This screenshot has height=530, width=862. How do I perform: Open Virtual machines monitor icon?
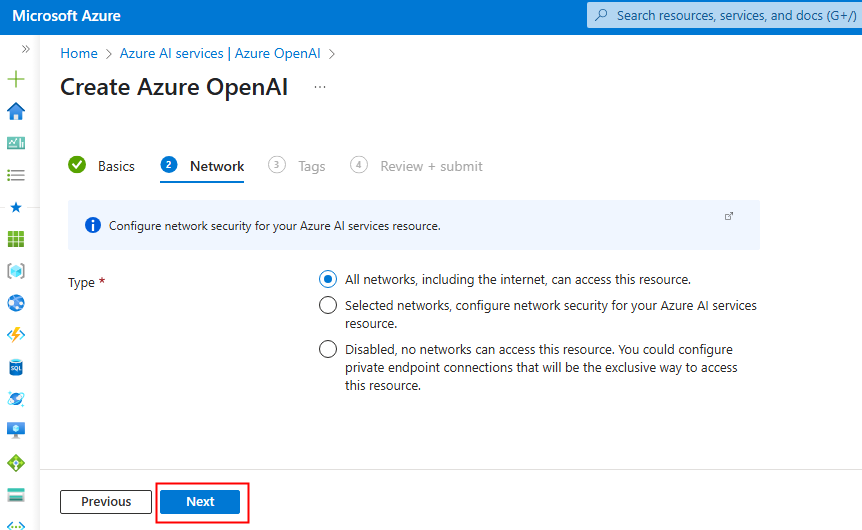(16, 430)
